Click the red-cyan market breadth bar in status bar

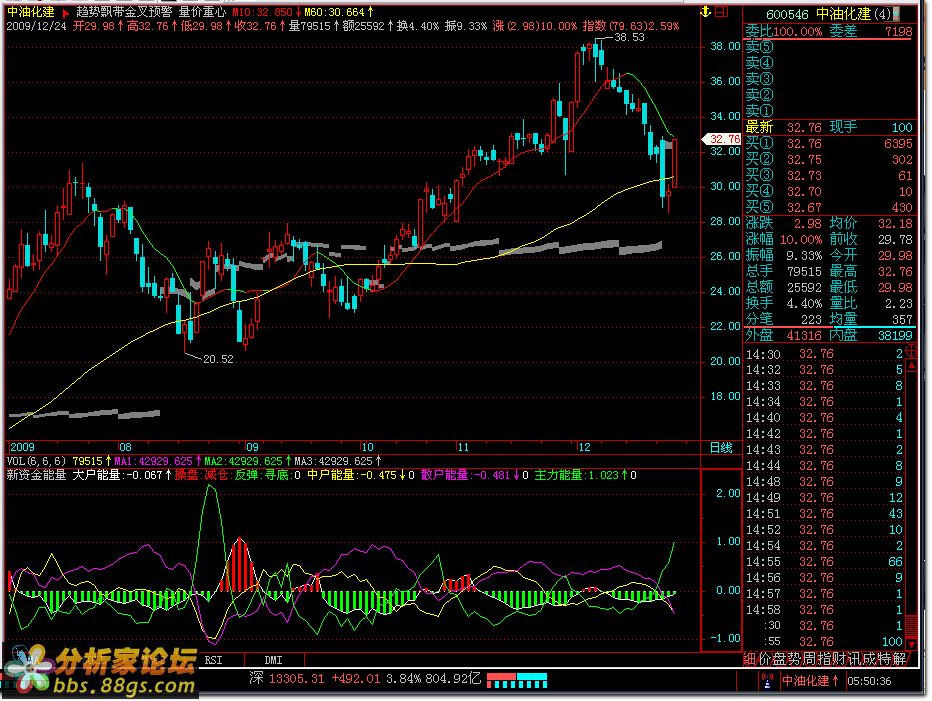tap(519, 681)
